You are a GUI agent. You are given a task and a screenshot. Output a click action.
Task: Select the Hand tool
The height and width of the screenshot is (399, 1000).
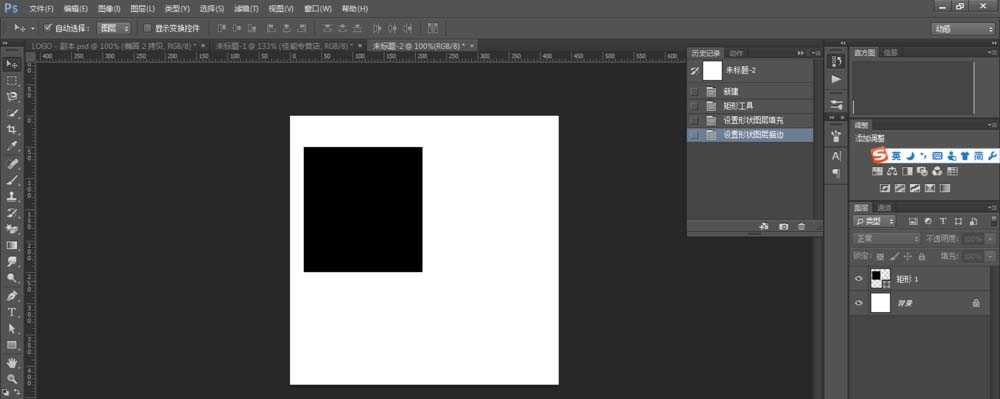pyautogui.click(x=11, y=362)
